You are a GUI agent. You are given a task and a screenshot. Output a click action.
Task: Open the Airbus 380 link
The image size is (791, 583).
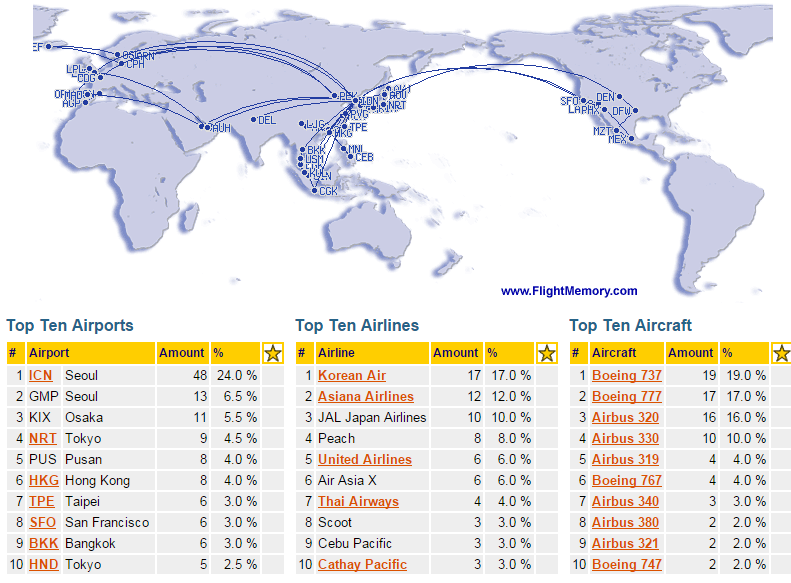(625, 522)
